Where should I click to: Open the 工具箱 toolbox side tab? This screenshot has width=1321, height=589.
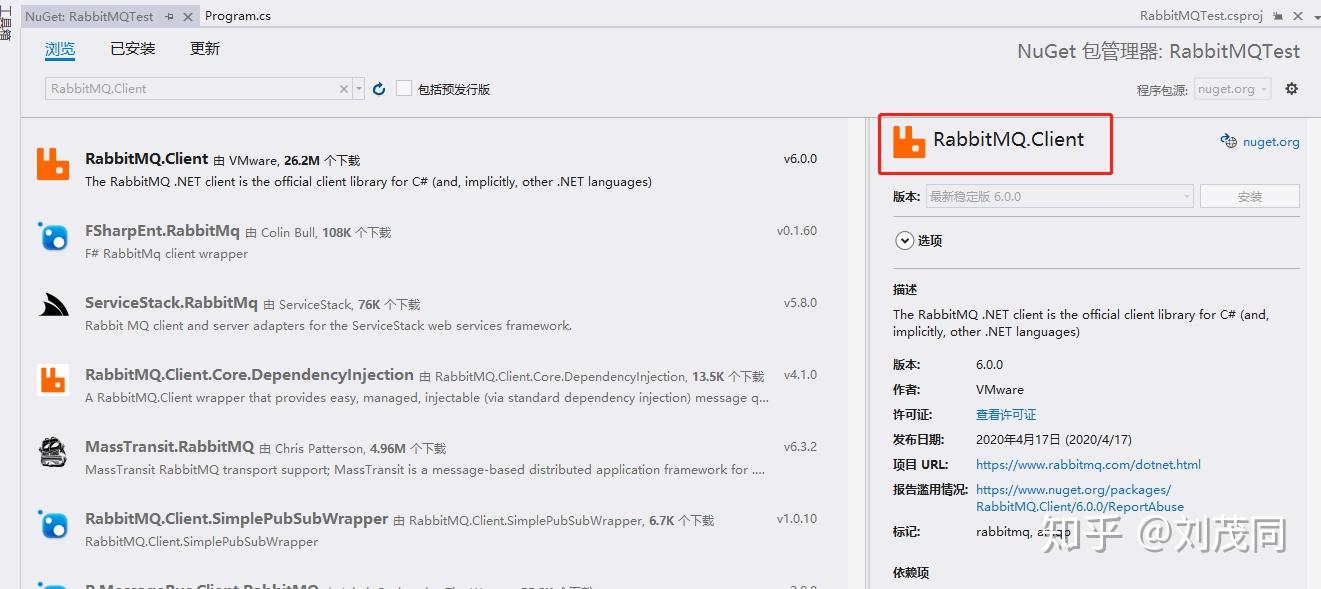[x=5, y=24]
